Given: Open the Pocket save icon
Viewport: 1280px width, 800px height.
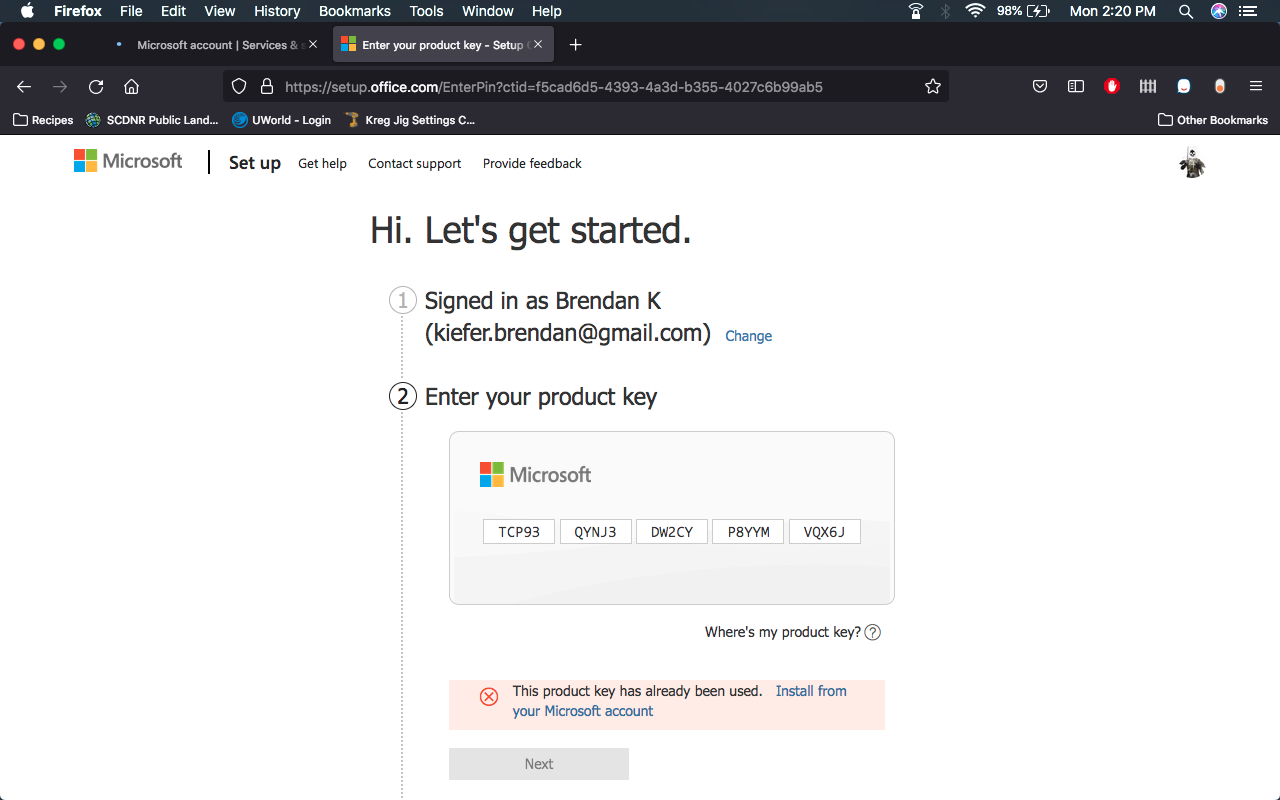Looking at the screenshot, I should coord(1040,87).
